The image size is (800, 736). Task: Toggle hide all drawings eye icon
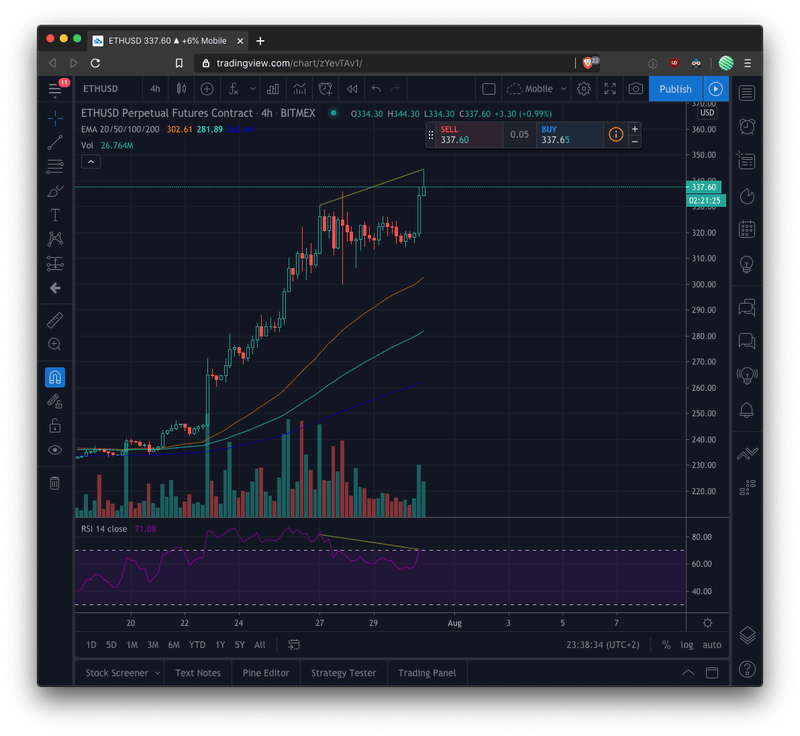click(x=55, y=450)
